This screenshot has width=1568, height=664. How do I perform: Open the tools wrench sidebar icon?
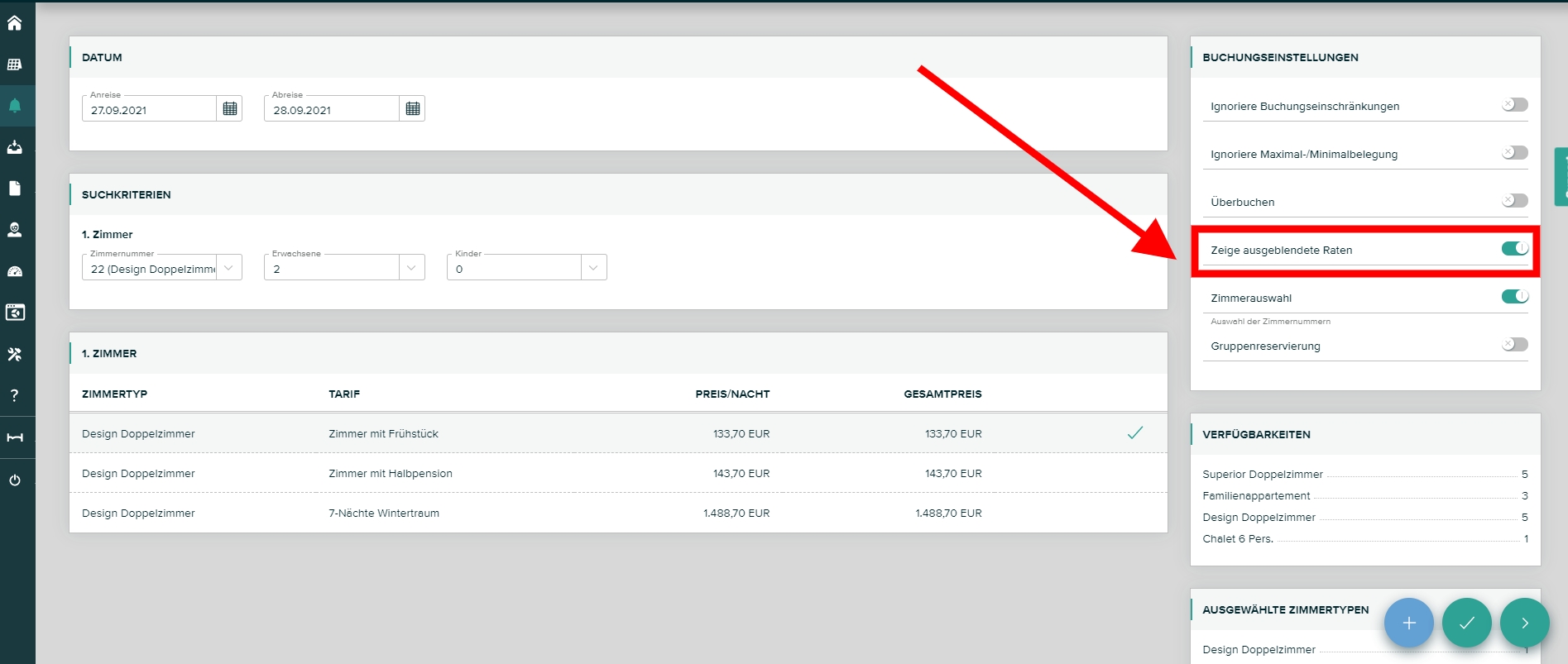(x=15, y=354)
